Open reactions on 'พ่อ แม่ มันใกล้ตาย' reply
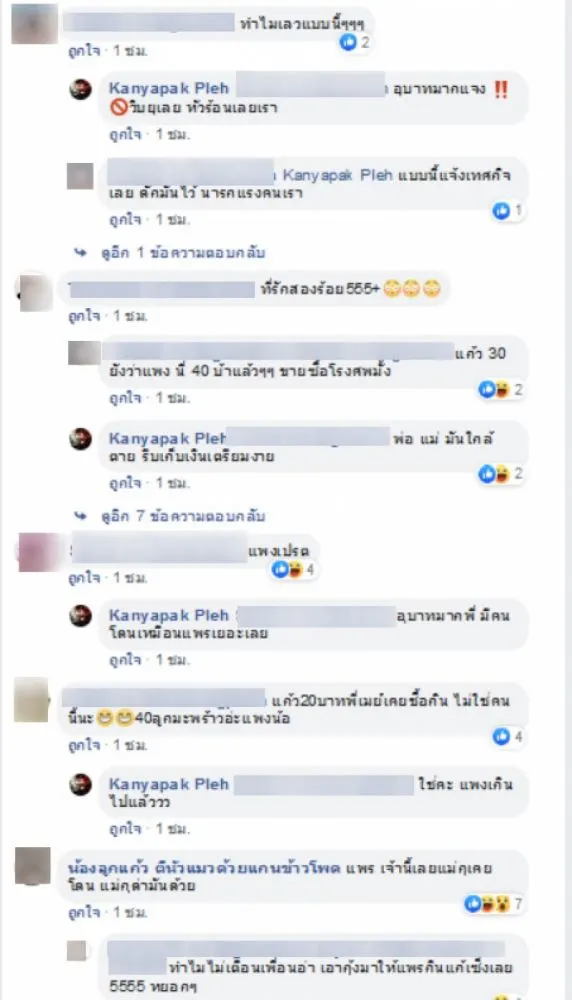 coord(501,473)
